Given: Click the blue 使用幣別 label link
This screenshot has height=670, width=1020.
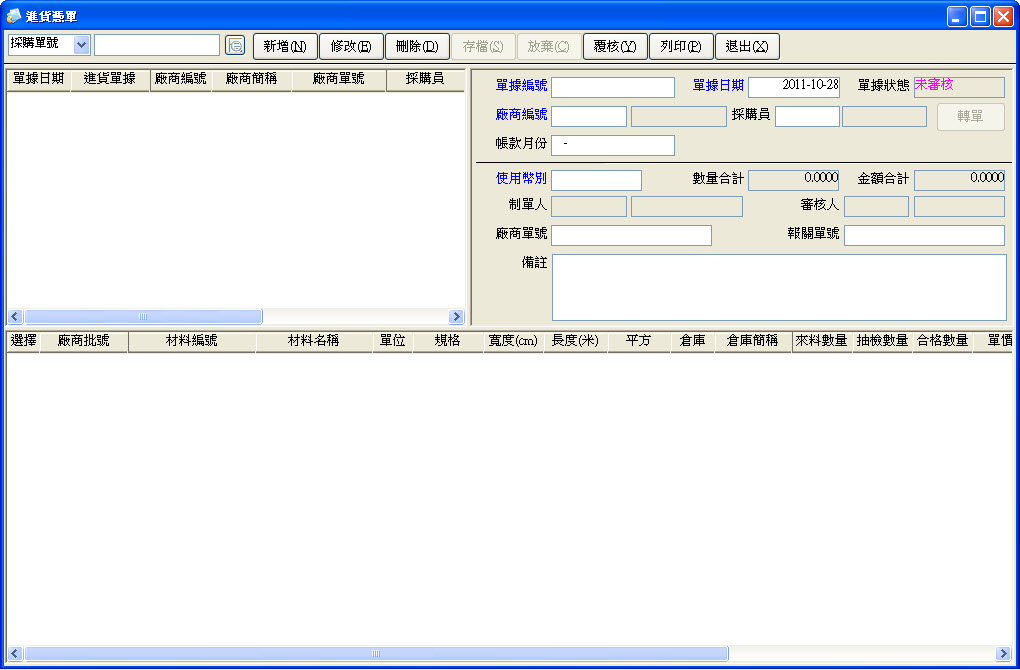Looking at the screenshot, I should pos(521,178).
